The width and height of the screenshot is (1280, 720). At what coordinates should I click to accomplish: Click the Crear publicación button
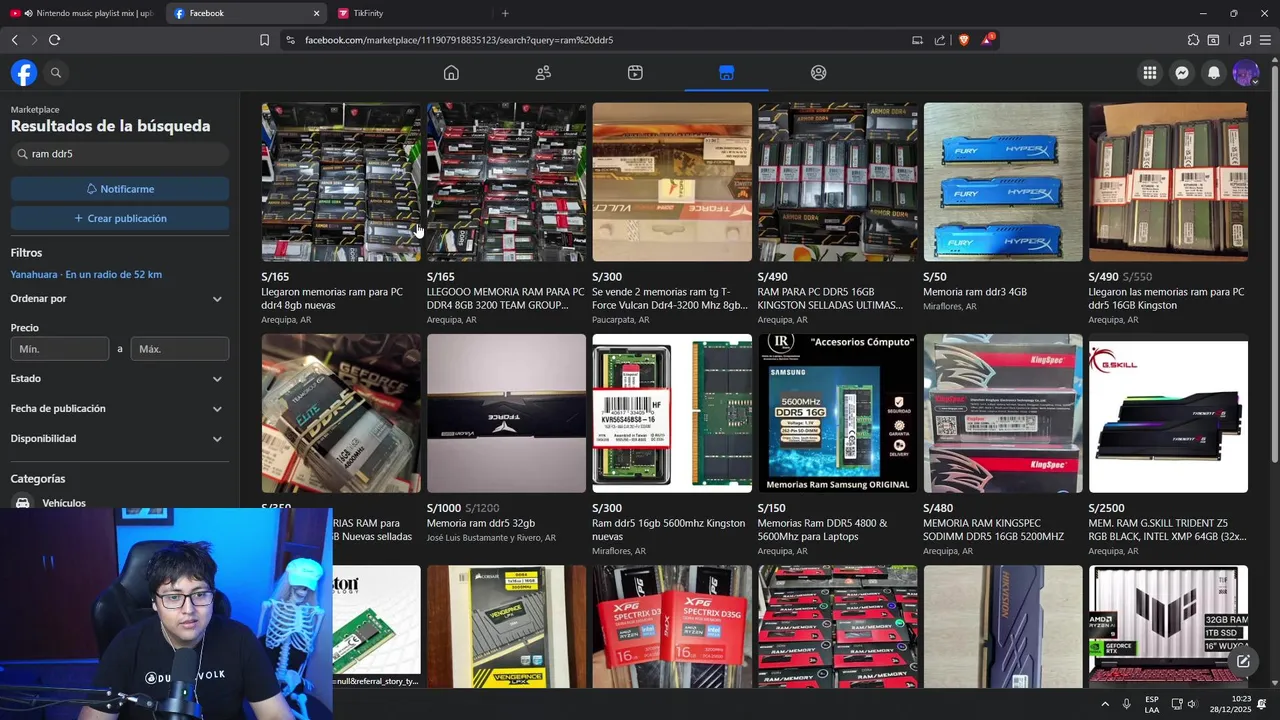(120, 218)
